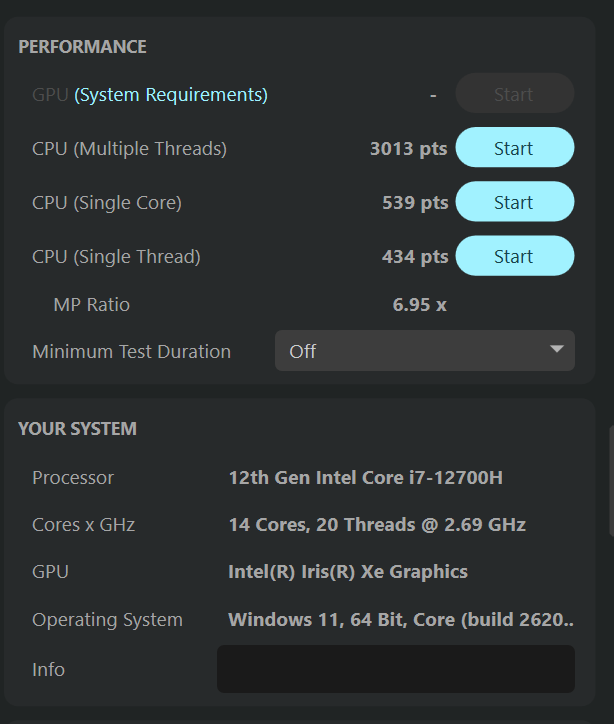Click the PERFORMANCE section header
The image size is (614, 724).
82,47
